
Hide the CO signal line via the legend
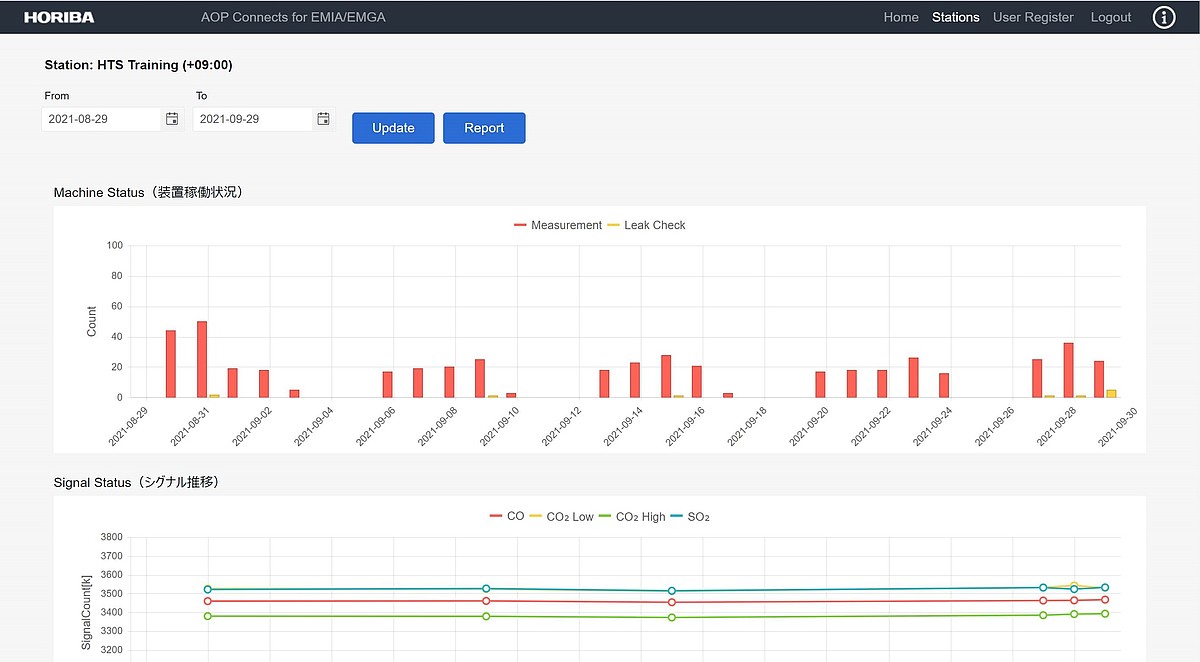(x=507, y=516)
